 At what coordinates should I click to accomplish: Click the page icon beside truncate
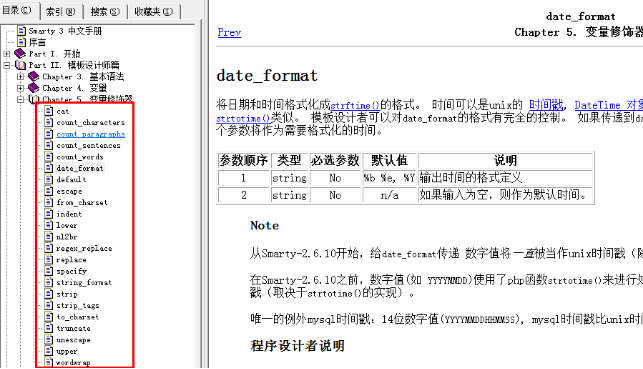coord(49,328)
